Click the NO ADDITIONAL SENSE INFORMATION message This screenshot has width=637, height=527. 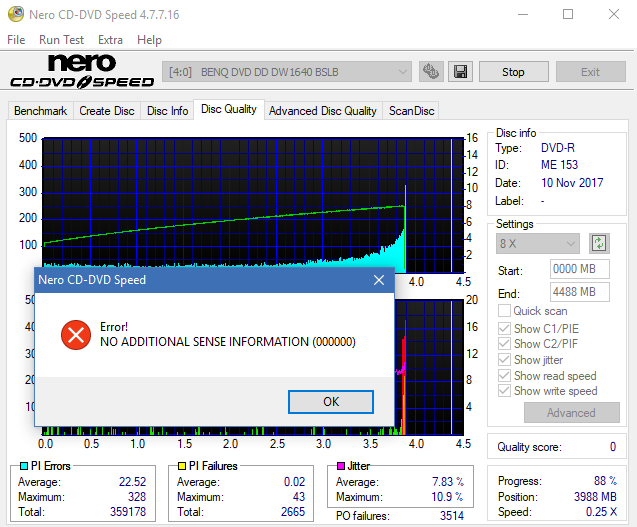tap(228, 342)
